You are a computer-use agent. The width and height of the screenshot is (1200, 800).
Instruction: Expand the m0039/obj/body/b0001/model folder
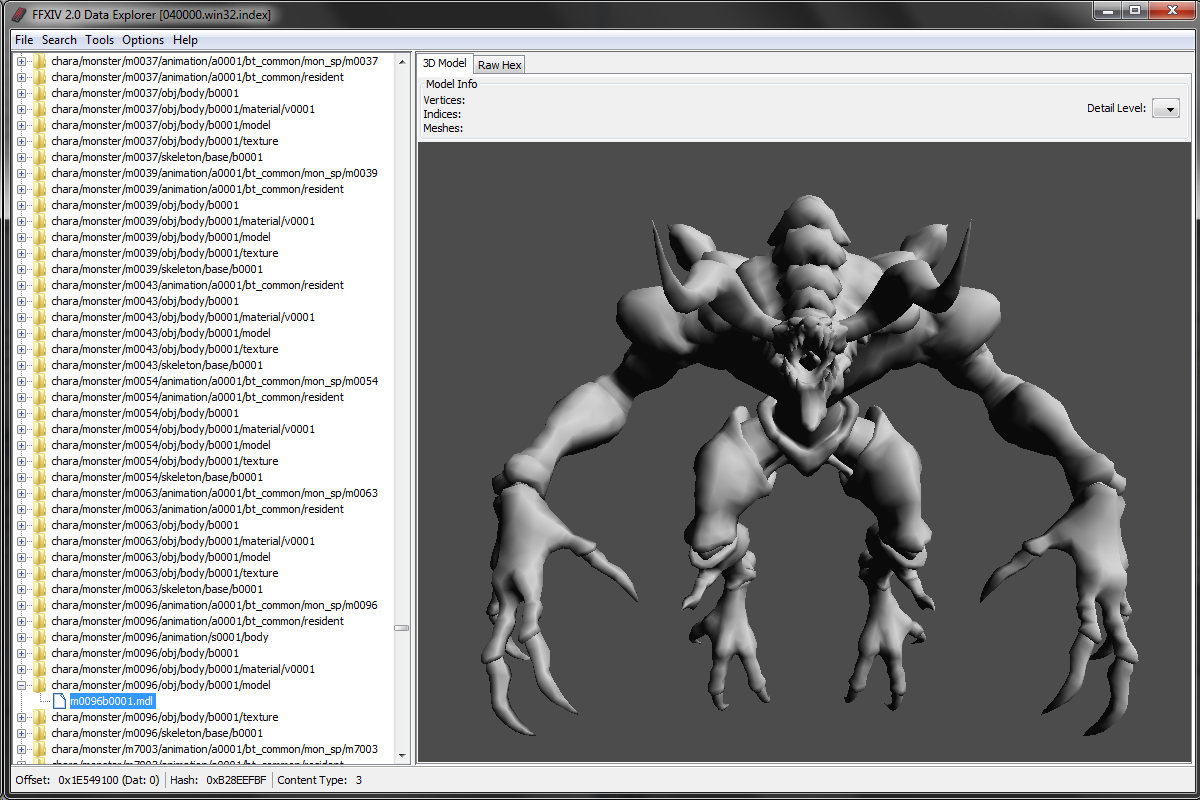(22, 237)
